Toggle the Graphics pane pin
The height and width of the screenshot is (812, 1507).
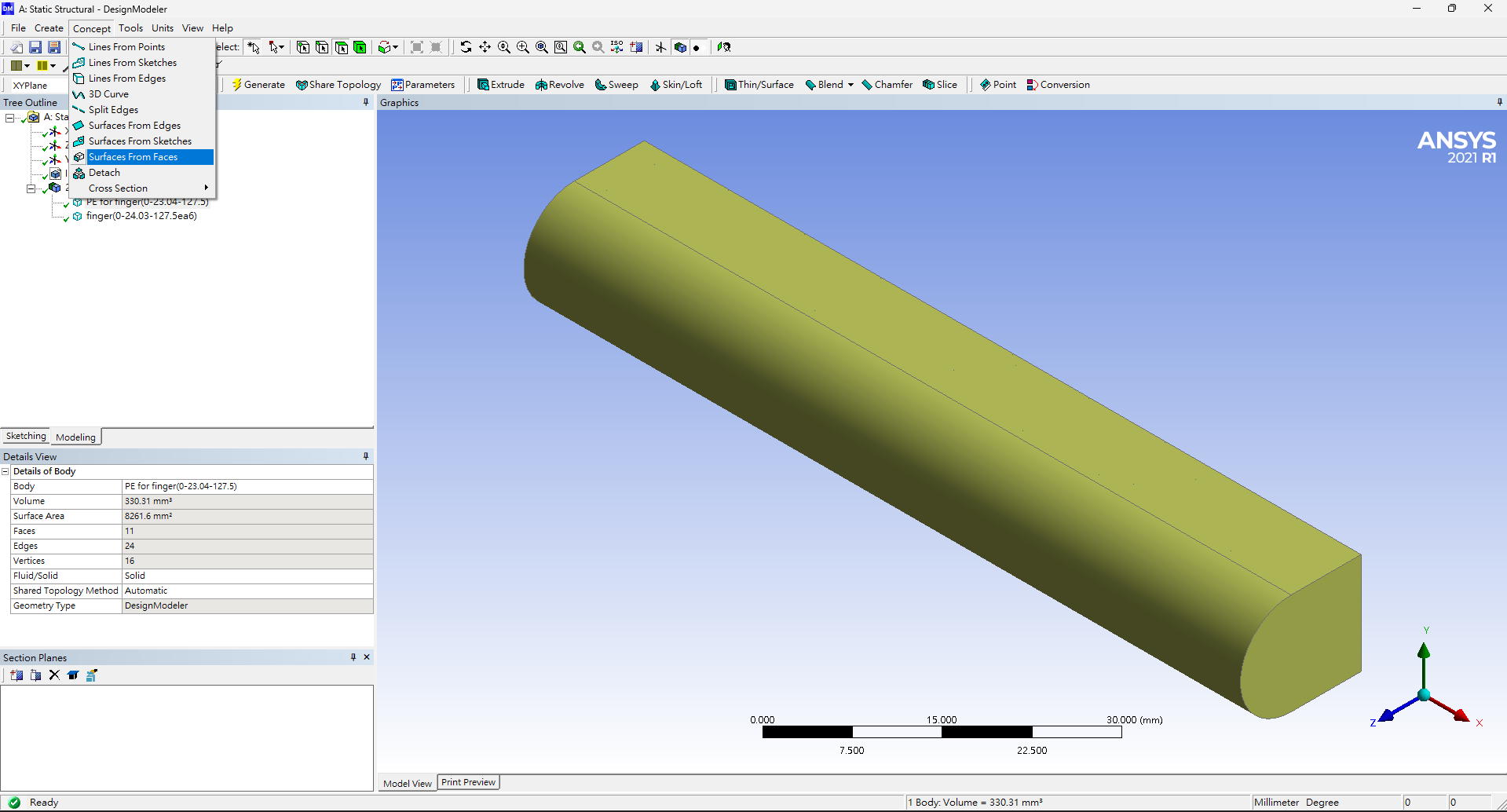point(1499,103)
